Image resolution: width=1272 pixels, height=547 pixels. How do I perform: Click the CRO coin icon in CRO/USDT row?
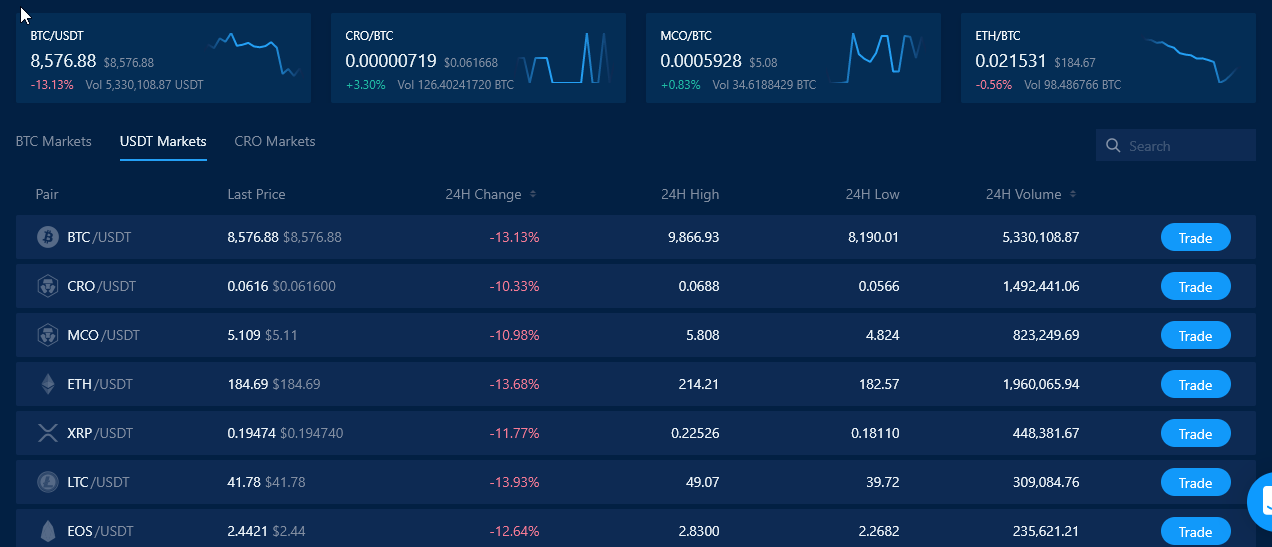[47, 286]
